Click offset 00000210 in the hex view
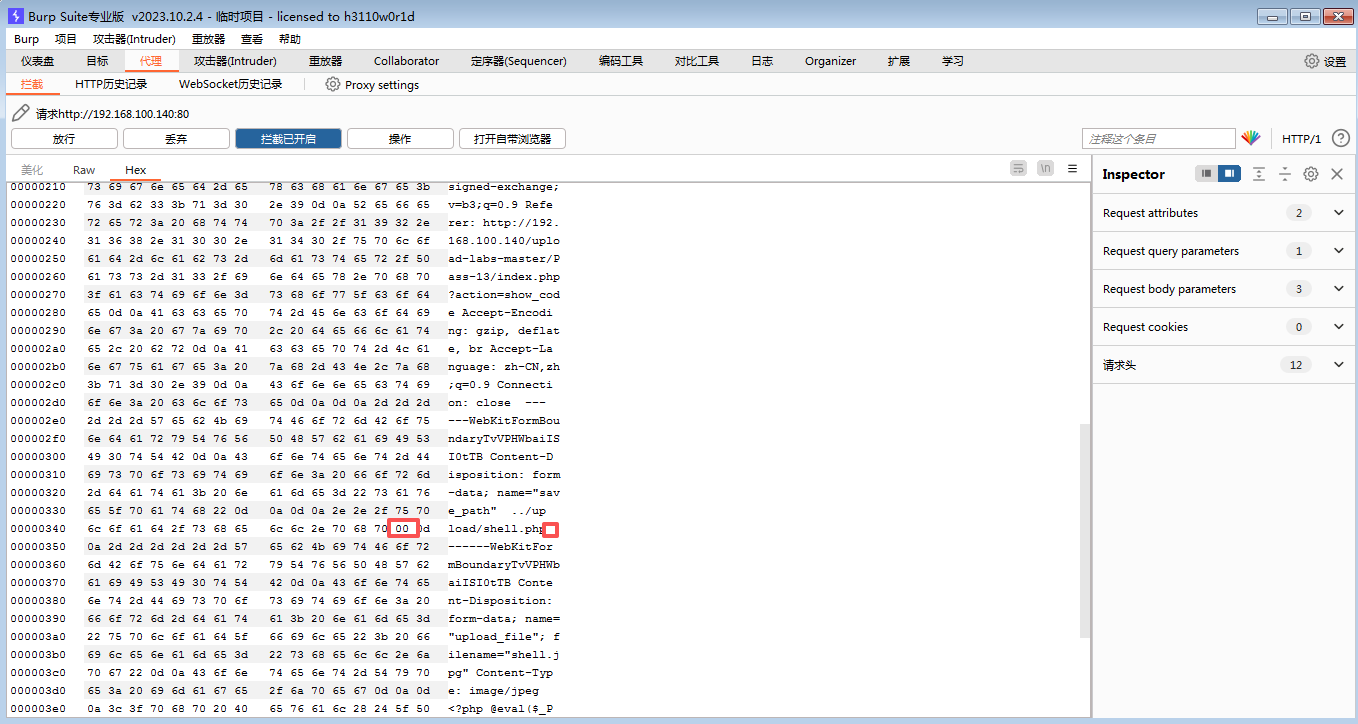 [x=38, y=187]
